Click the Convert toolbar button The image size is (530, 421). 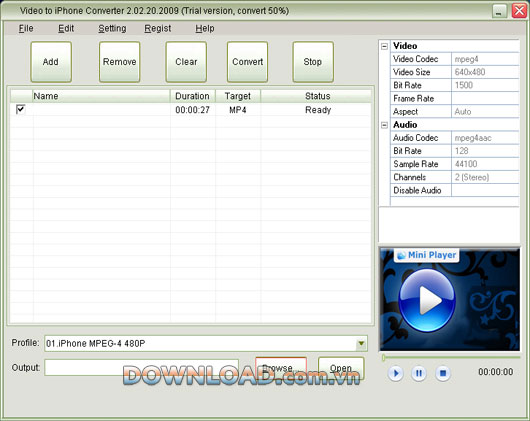point(247,62)
